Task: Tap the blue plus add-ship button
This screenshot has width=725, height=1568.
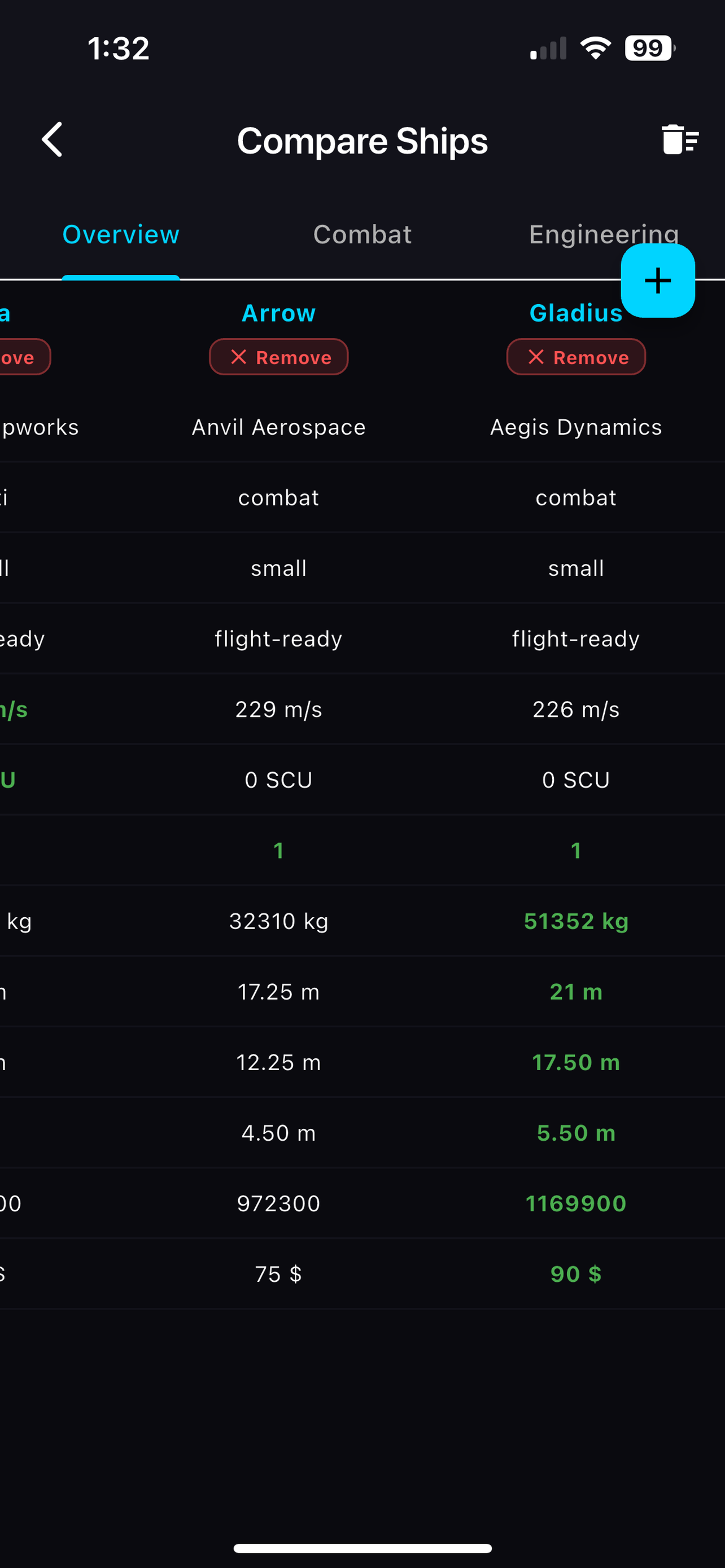Action: [x=657, y=281]
